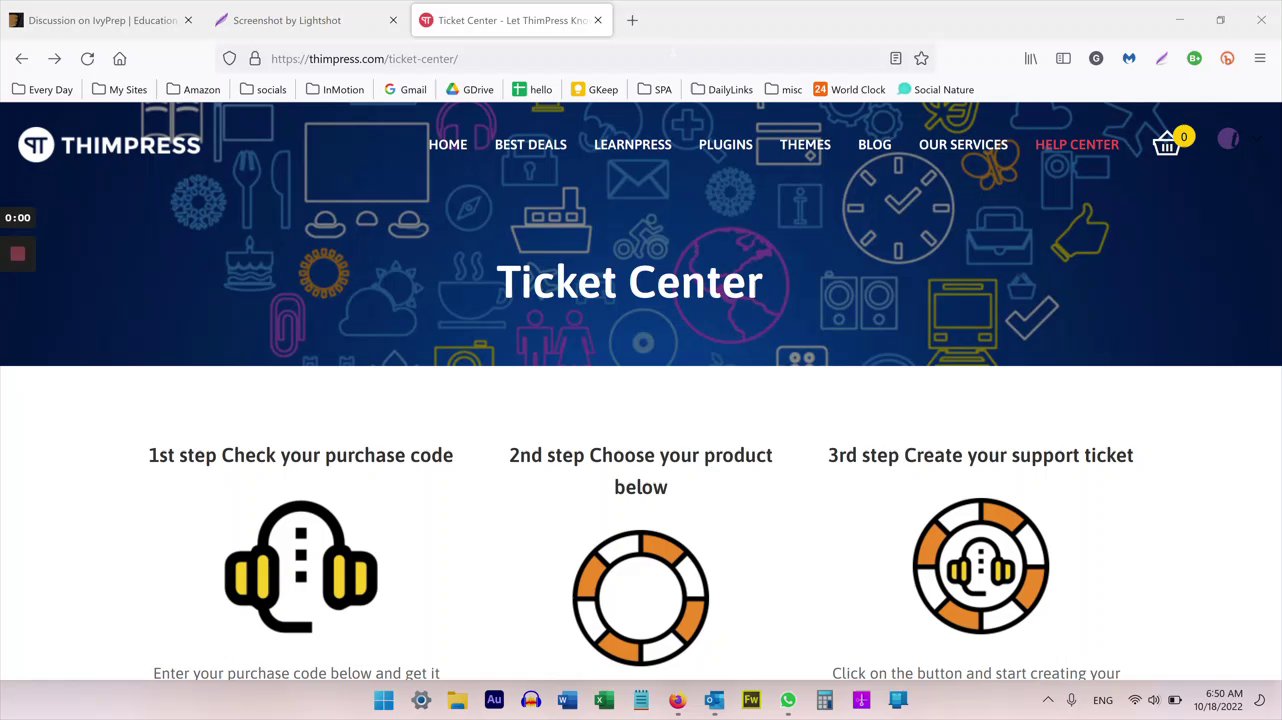Open the GDrive bookmark
The image size is (1282, 720).
click(x=470, y=90)
